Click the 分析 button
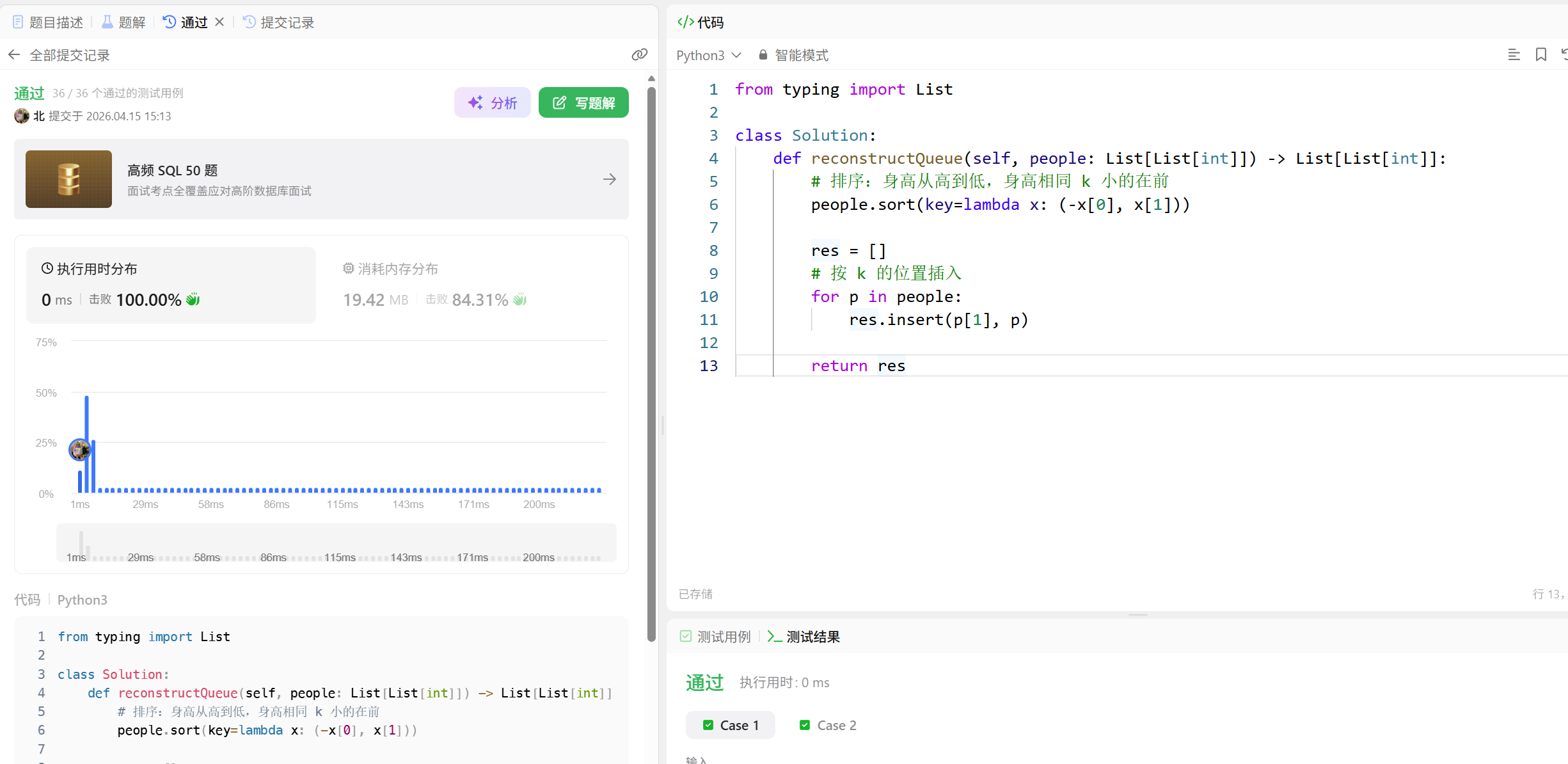The image size is (1568, 764). pos(492,102)
